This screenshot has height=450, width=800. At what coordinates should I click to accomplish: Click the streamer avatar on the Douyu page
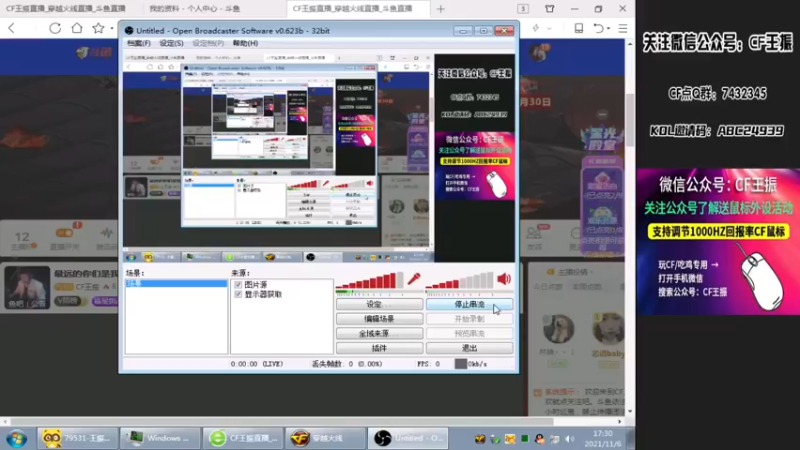27,287
